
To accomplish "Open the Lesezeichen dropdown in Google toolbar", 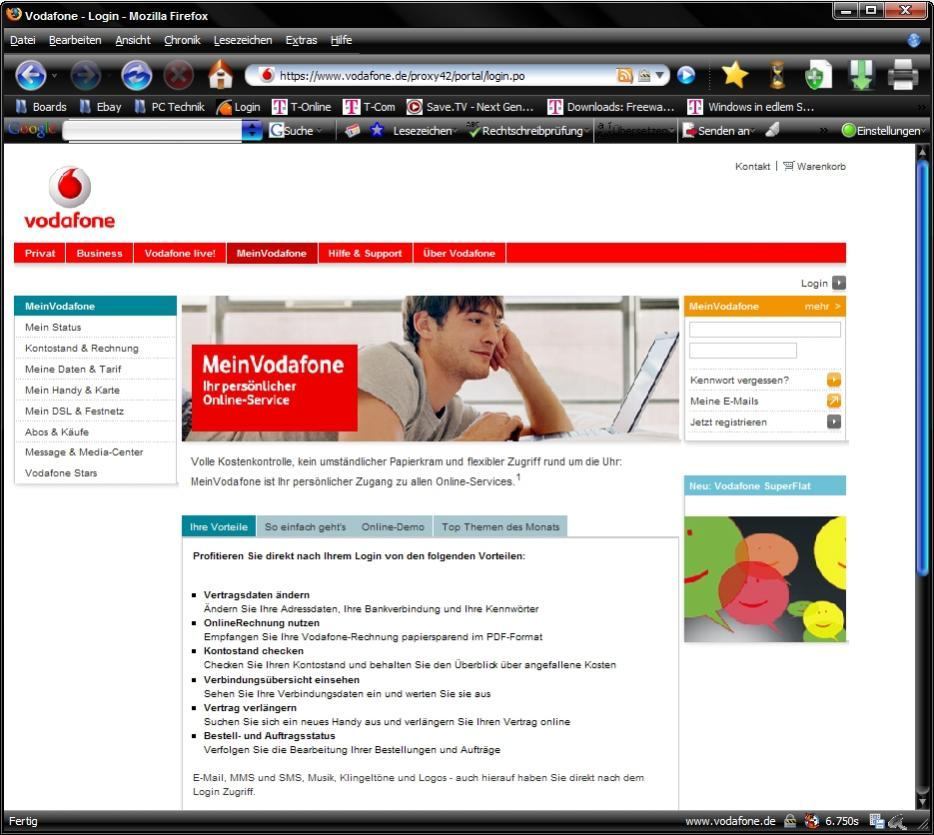I will coord(455,131).
